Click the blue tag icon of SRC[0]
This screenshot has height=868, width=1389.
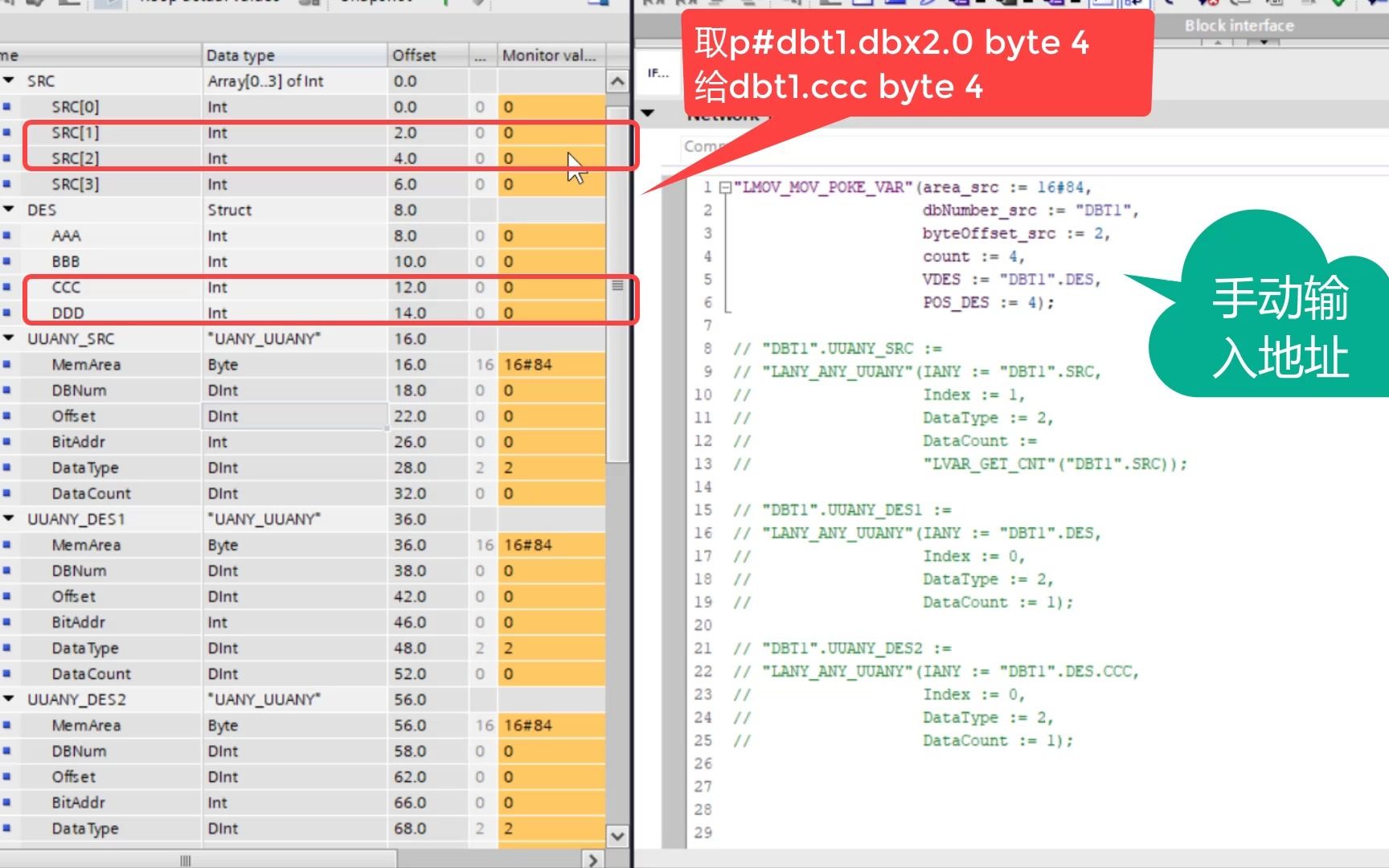coord(6,106)
